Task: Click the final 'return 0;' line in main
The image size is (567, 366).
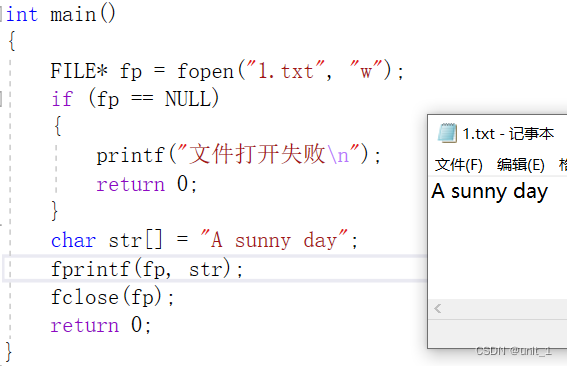Action: pos(101,325)
